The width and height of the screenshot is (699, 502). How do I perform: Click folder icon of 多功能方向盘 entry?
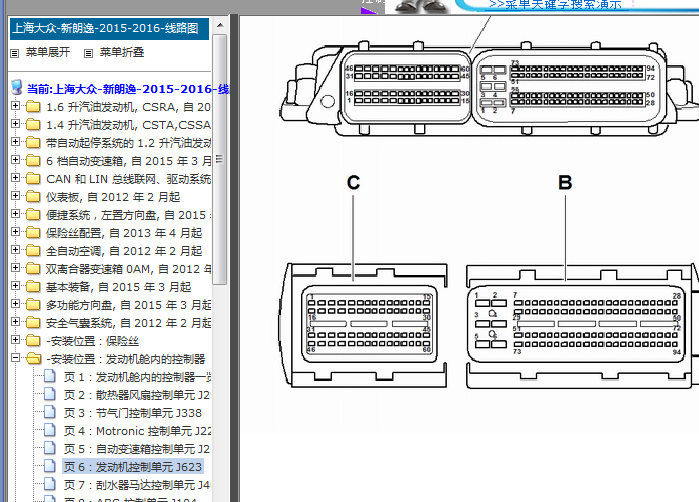[x=33, y=304]
